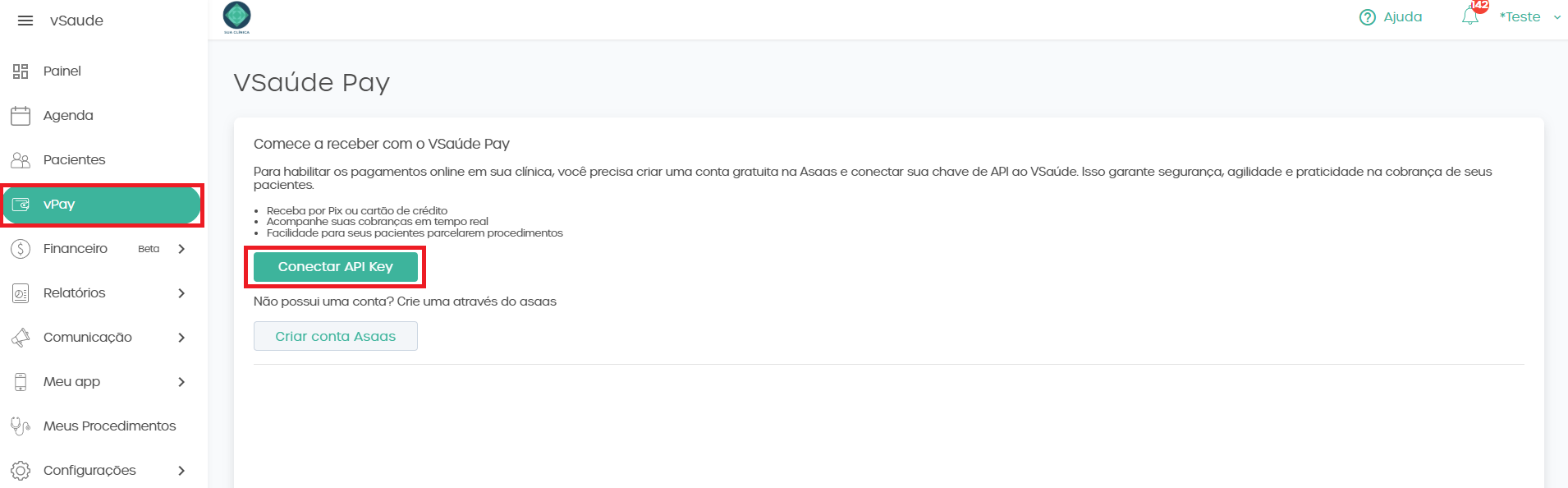The height and width of the screenshot is (488, 1568).
Task: Open Relatórios menu item label
Action: 75,293
